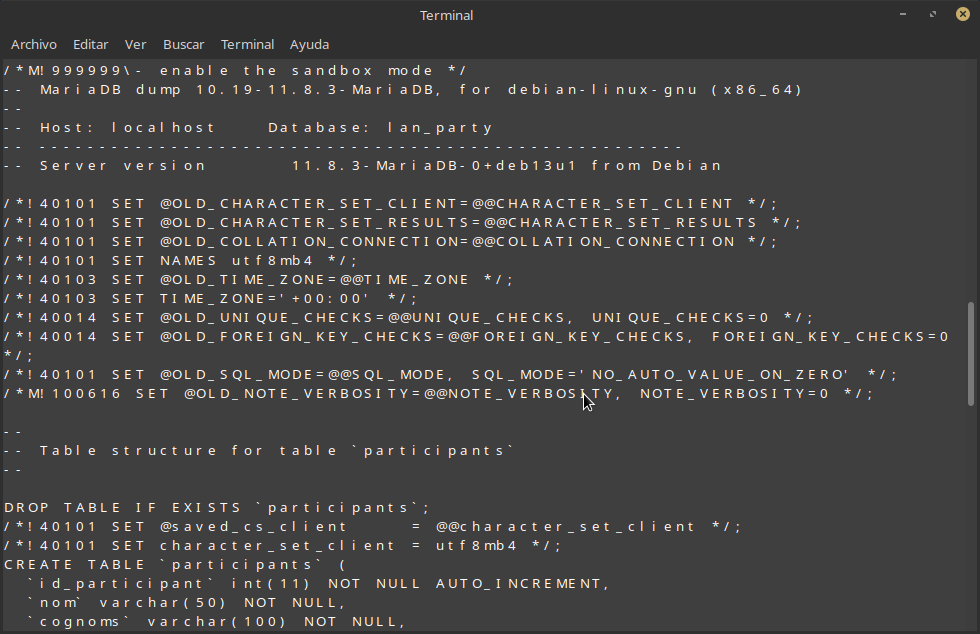Open the Editar menu
The image size is (980, 634).
(x=90, y=44)
